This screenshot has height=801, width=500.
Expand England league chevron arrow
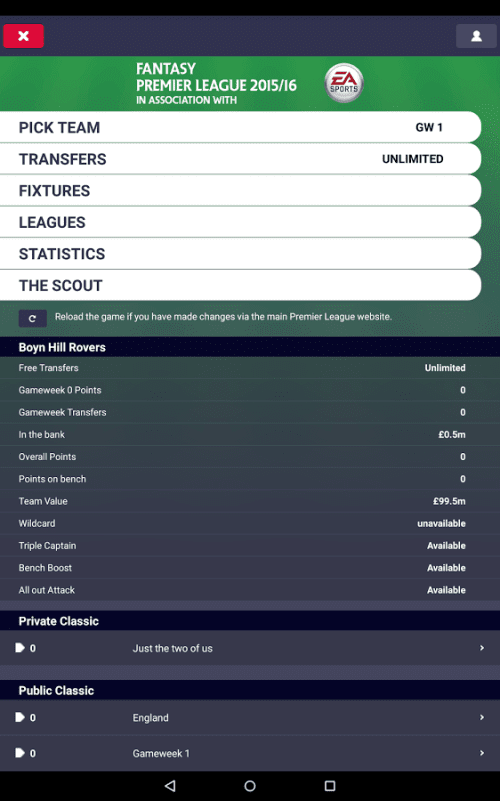click(482, 717)
